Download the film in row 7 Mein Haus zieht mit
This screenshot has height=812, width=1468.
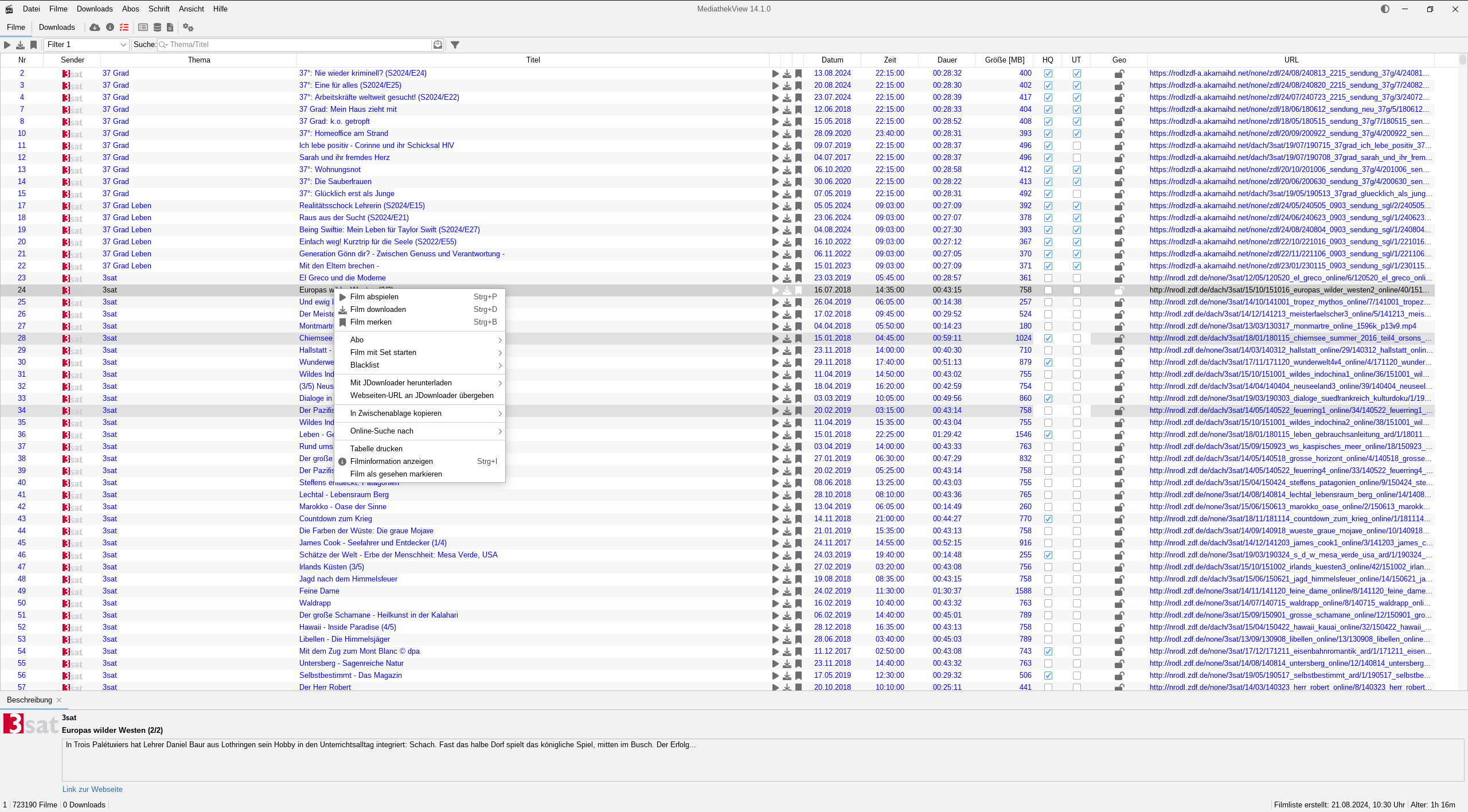787,110
